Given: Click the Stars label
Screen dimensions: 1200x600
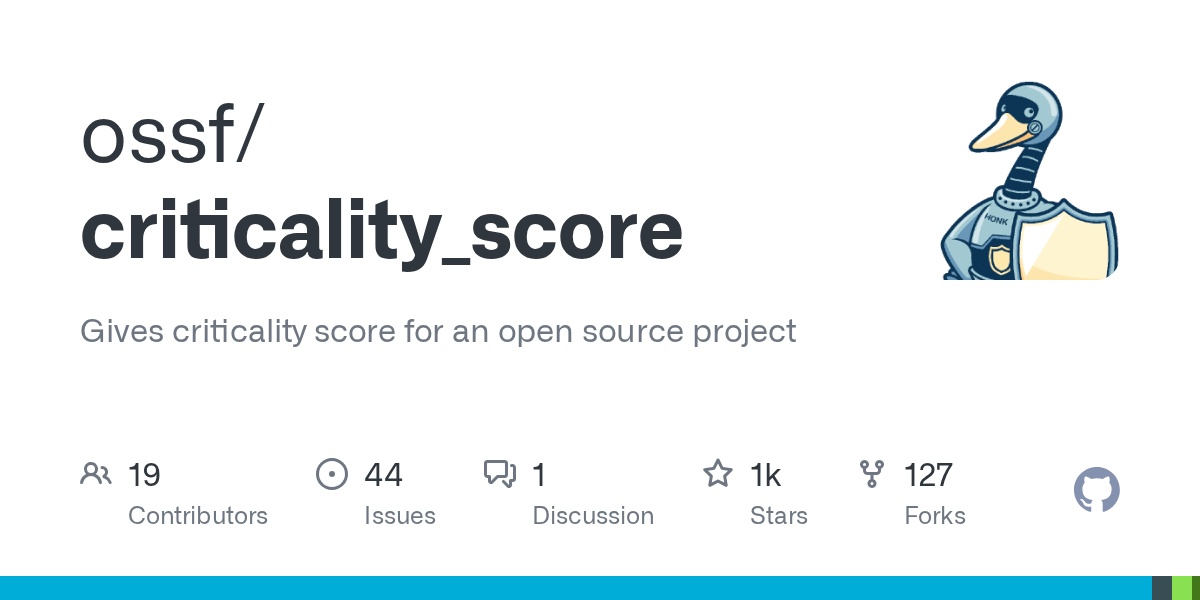Looking at the screenshot, I should (779, 516).
